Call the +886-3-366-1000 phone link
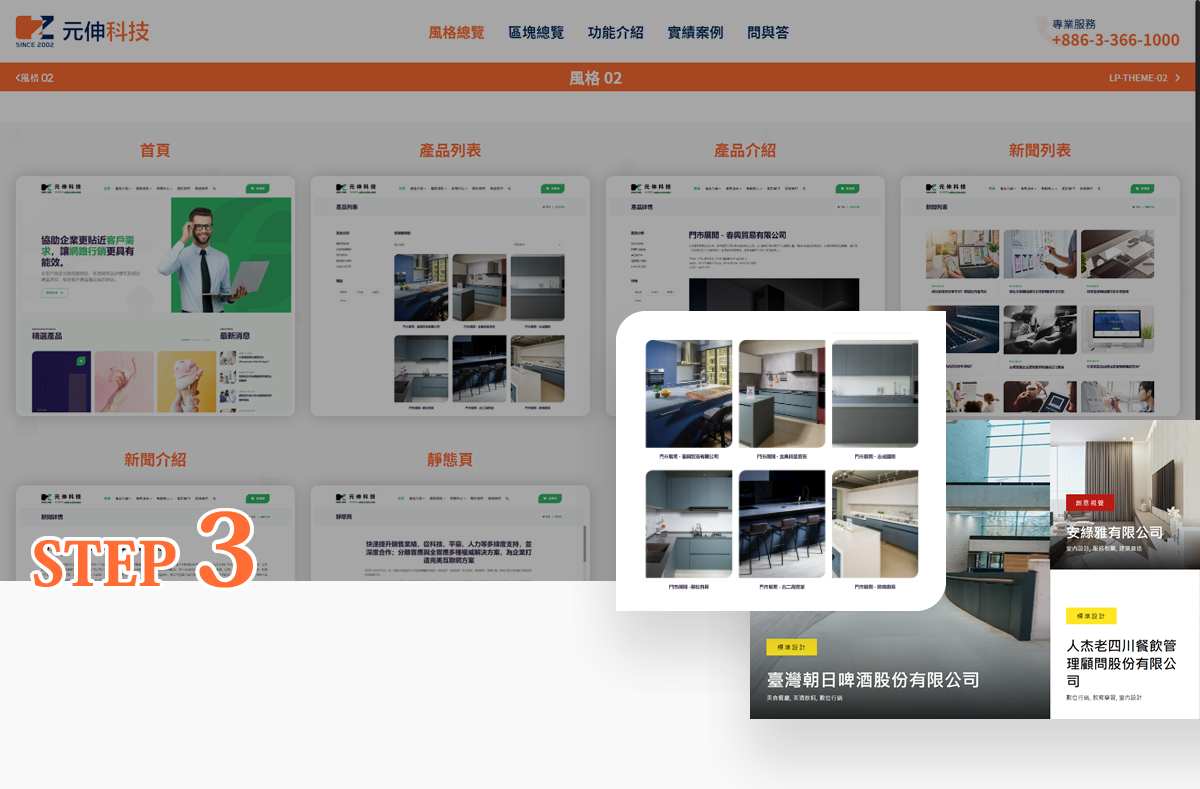The height and width of the screenshot is (789, 1200). [1115, 40]
